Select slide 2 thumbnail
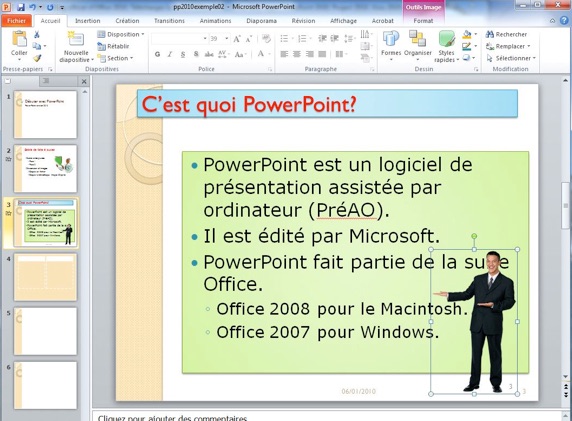This screenshot has width=572, height=421. click(x=46, y=169)
